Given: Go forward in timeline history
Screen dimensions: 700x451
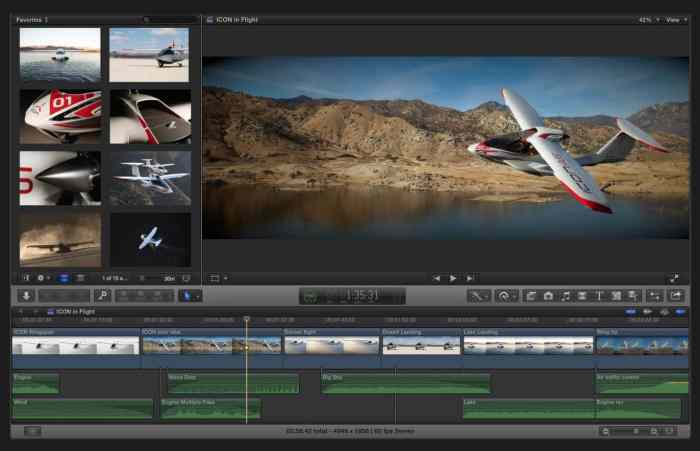Looking at the screenshot, I should pyautogui.click(x=36, y=311).
